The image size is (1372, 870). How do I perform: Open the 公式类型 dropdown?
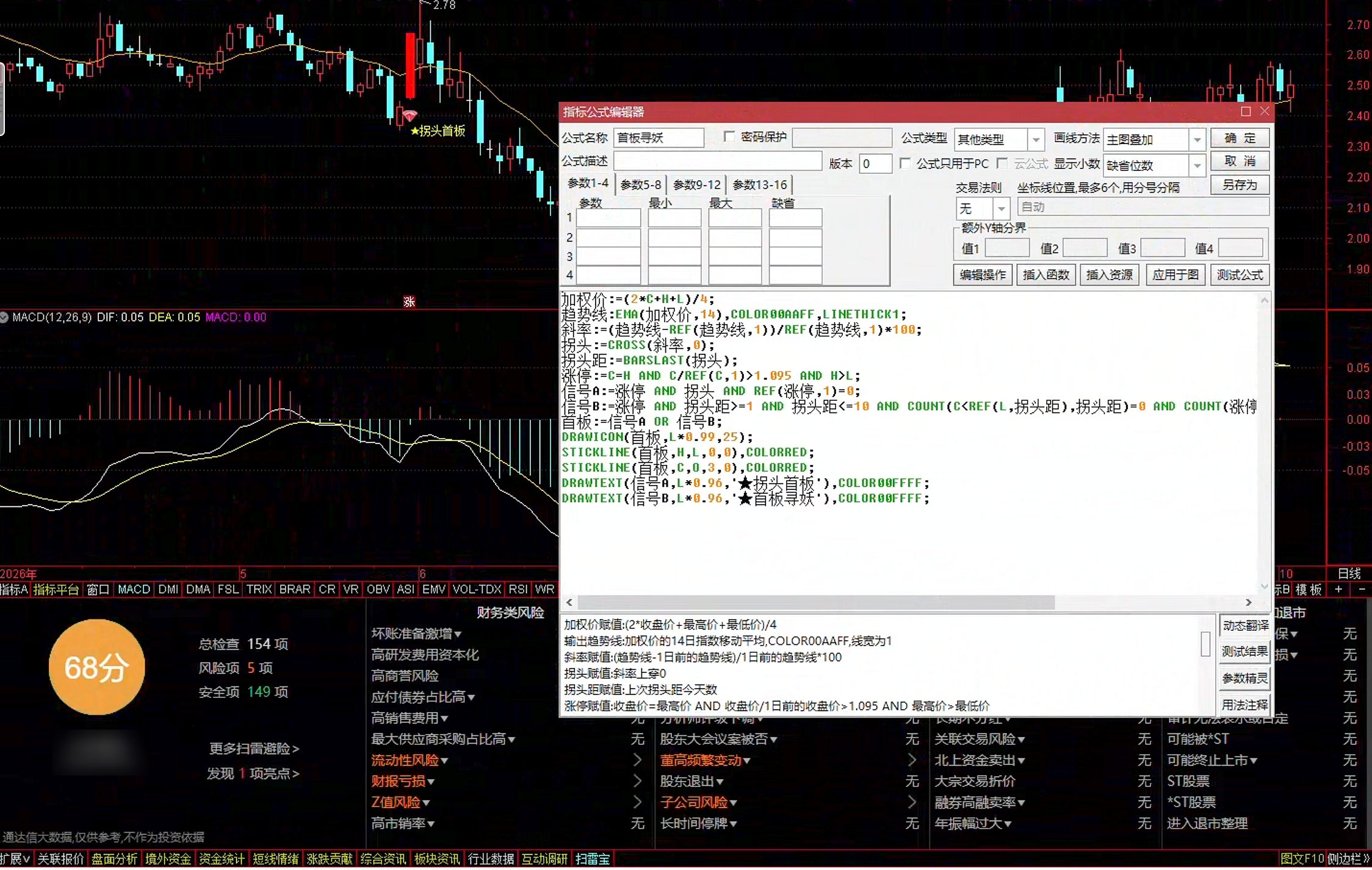pos(1036,140)
